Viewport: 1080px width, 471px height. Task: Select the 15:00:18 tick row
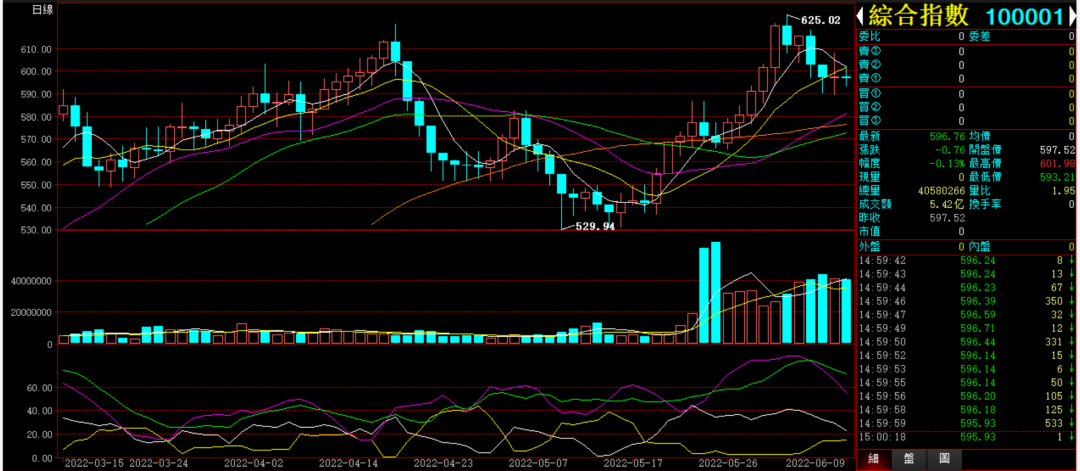click(x=966, y=437)
